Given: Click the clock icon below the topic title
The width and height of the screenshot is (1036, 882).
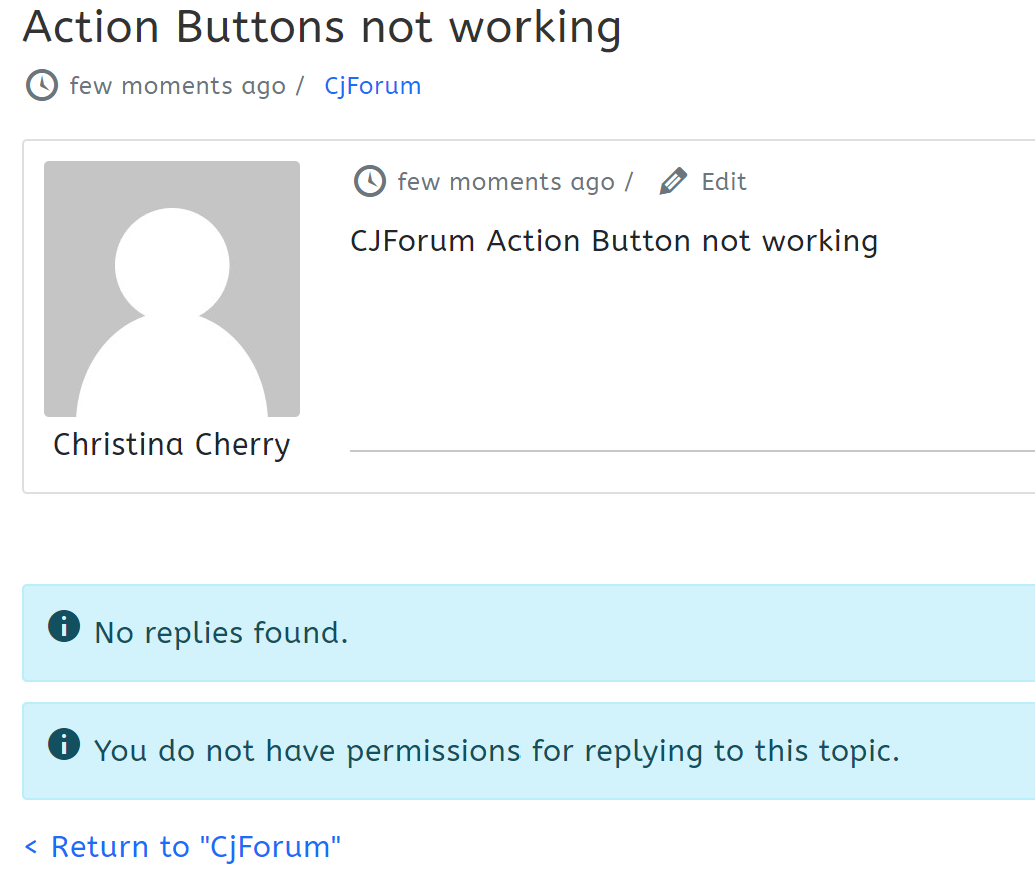Looking at the screenshot, I should (x=41, y=86).
